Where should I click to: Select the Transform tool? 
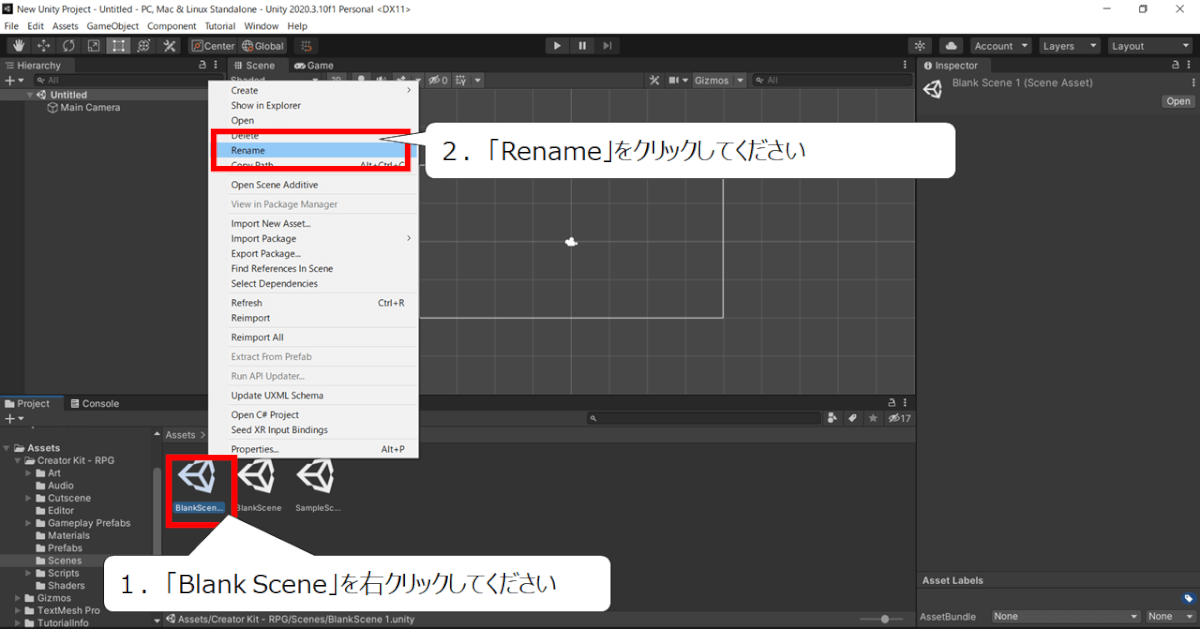click(x=144, y=46)
